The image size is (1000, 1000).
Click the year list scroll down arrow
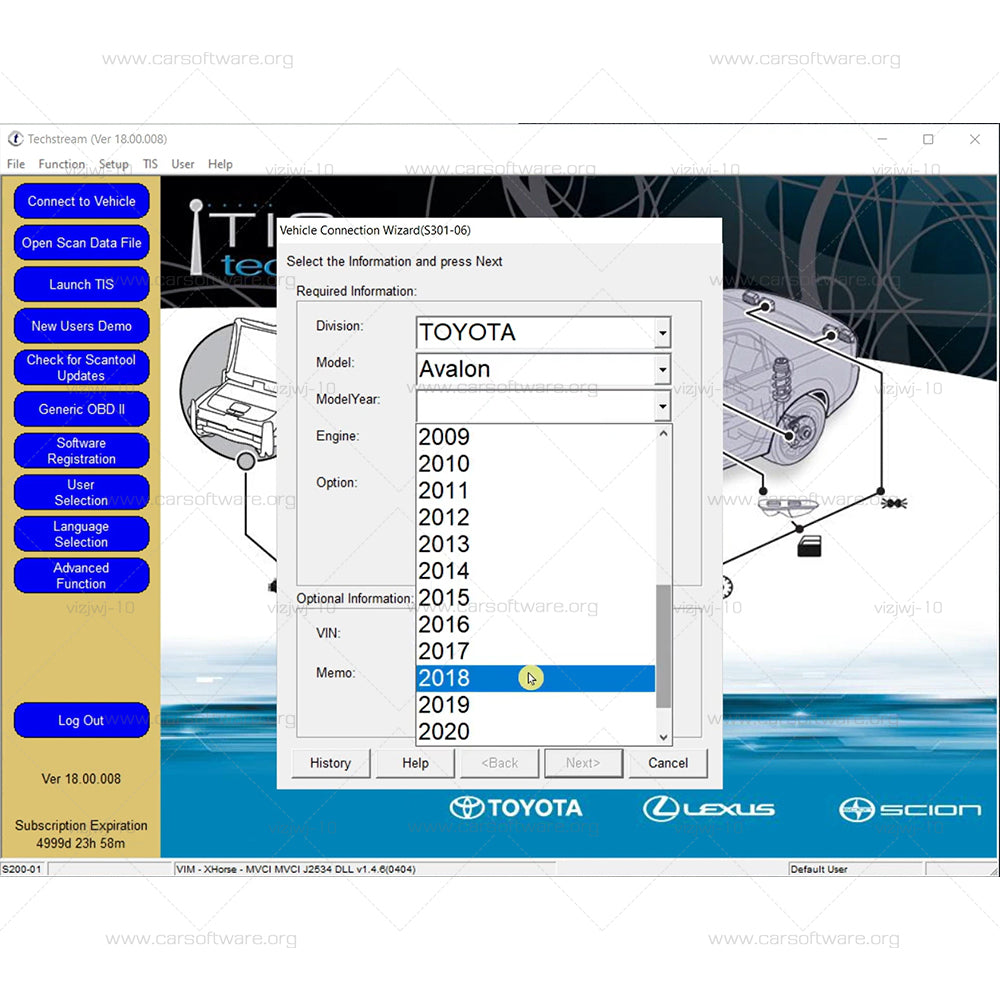point(663,737)
